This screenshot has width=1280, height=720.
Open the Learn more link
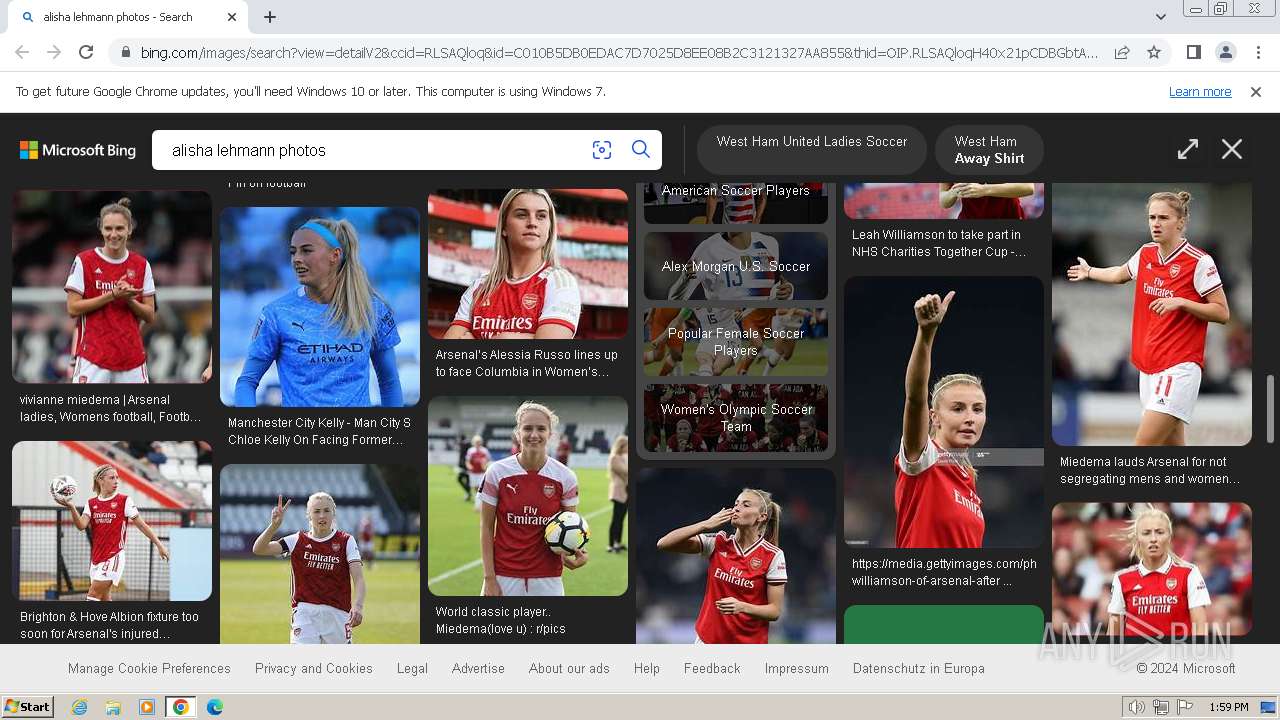[x=1200, y=92]
